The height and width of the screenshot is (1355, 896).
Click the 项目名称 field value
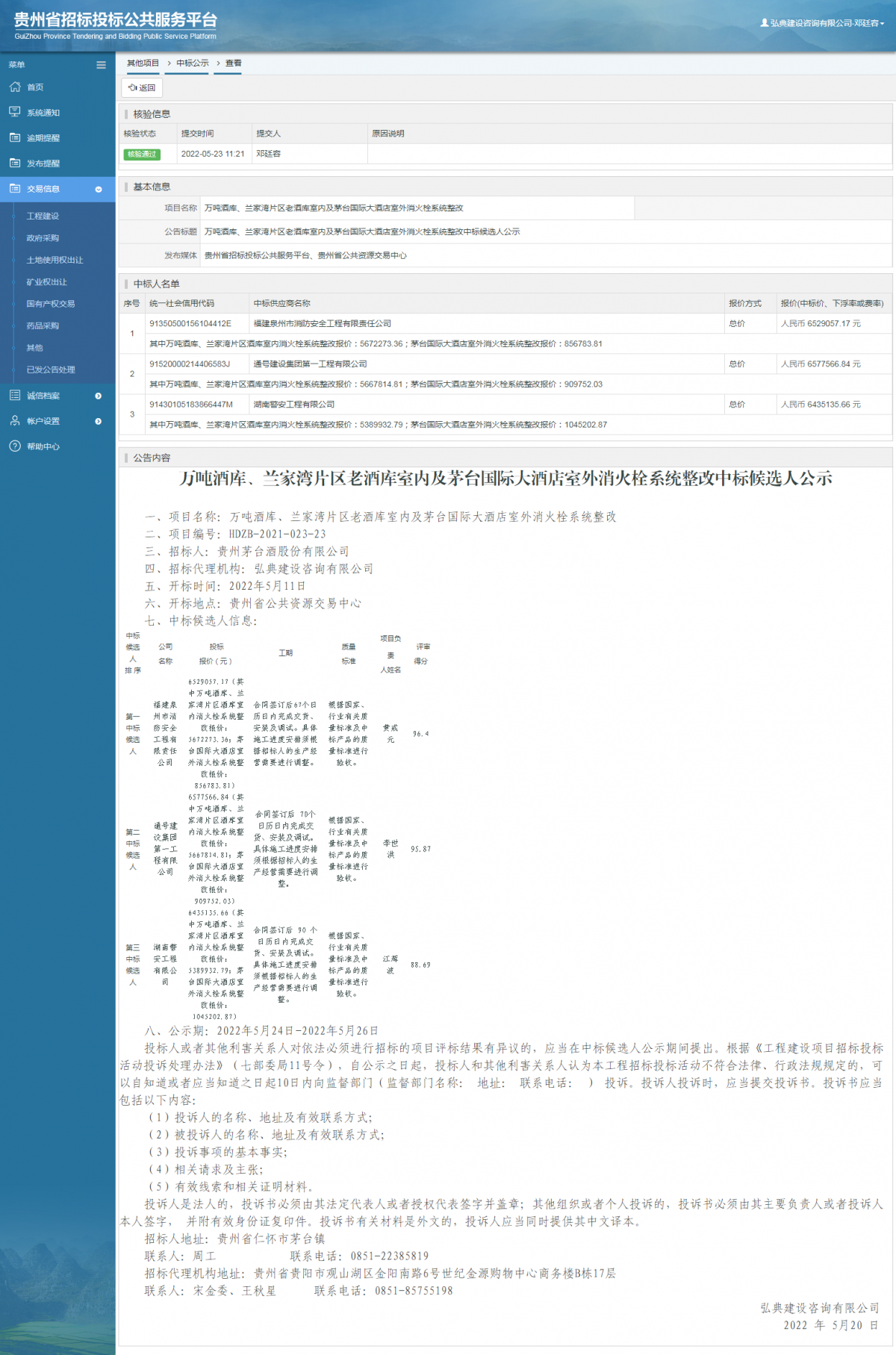[334, 208]
